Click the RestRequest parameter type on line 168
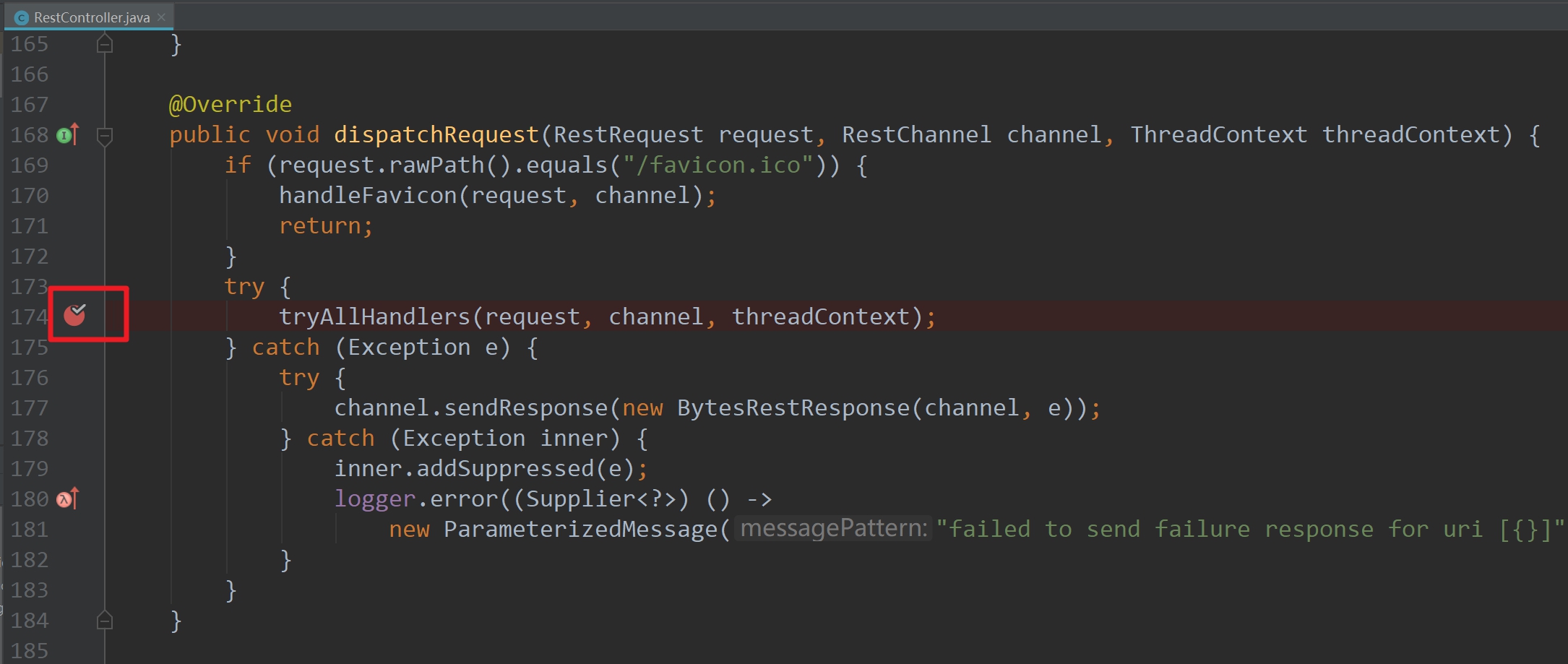Viewport: 1568px width, 664px height. 629,135
